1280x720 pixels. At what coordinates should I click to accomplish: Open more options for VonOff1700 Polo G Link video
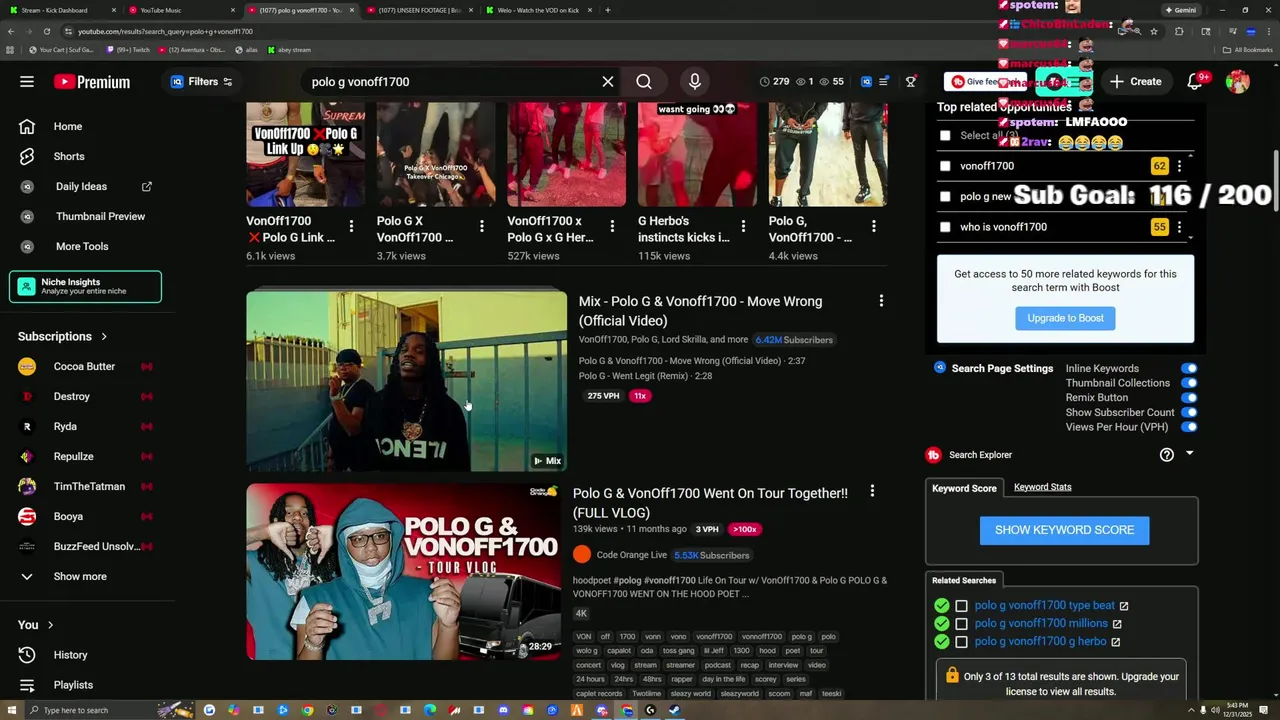point(351,227)
